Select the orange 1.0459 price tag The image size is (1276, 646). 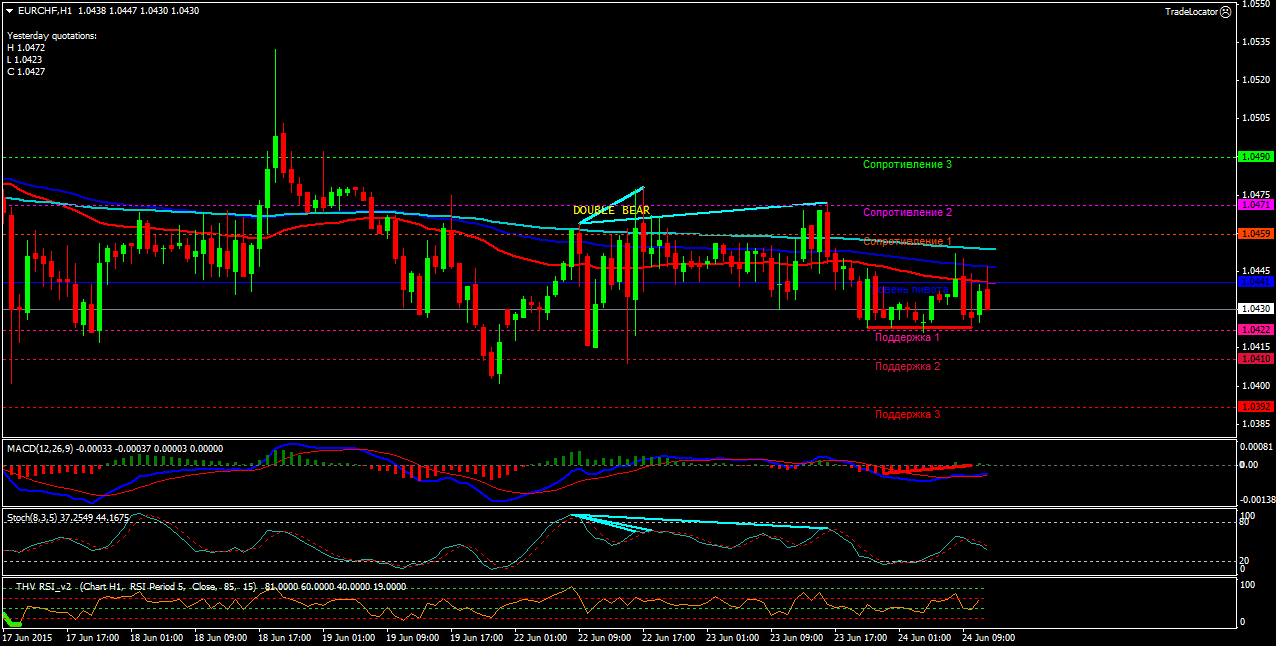(1255, 233)
